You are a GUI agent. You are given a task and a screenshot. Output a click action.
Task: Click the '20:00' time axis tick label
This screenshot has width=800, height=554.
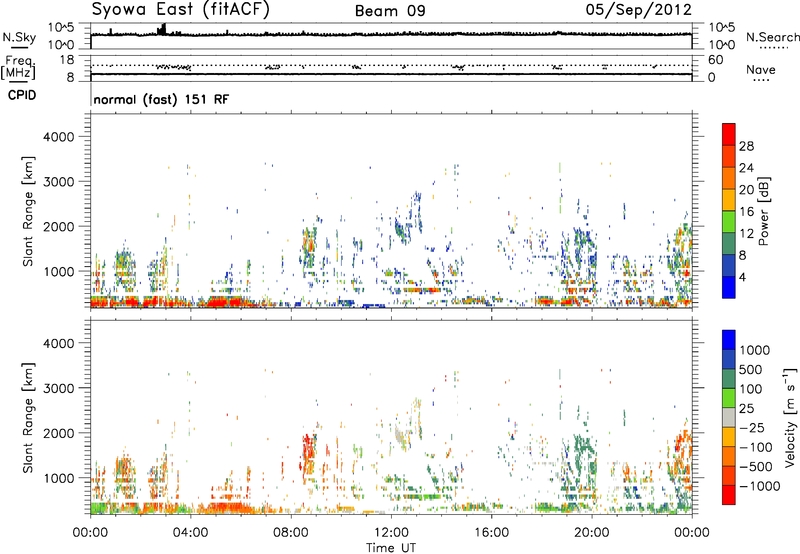pyautogui.click(x=591, y=533)
